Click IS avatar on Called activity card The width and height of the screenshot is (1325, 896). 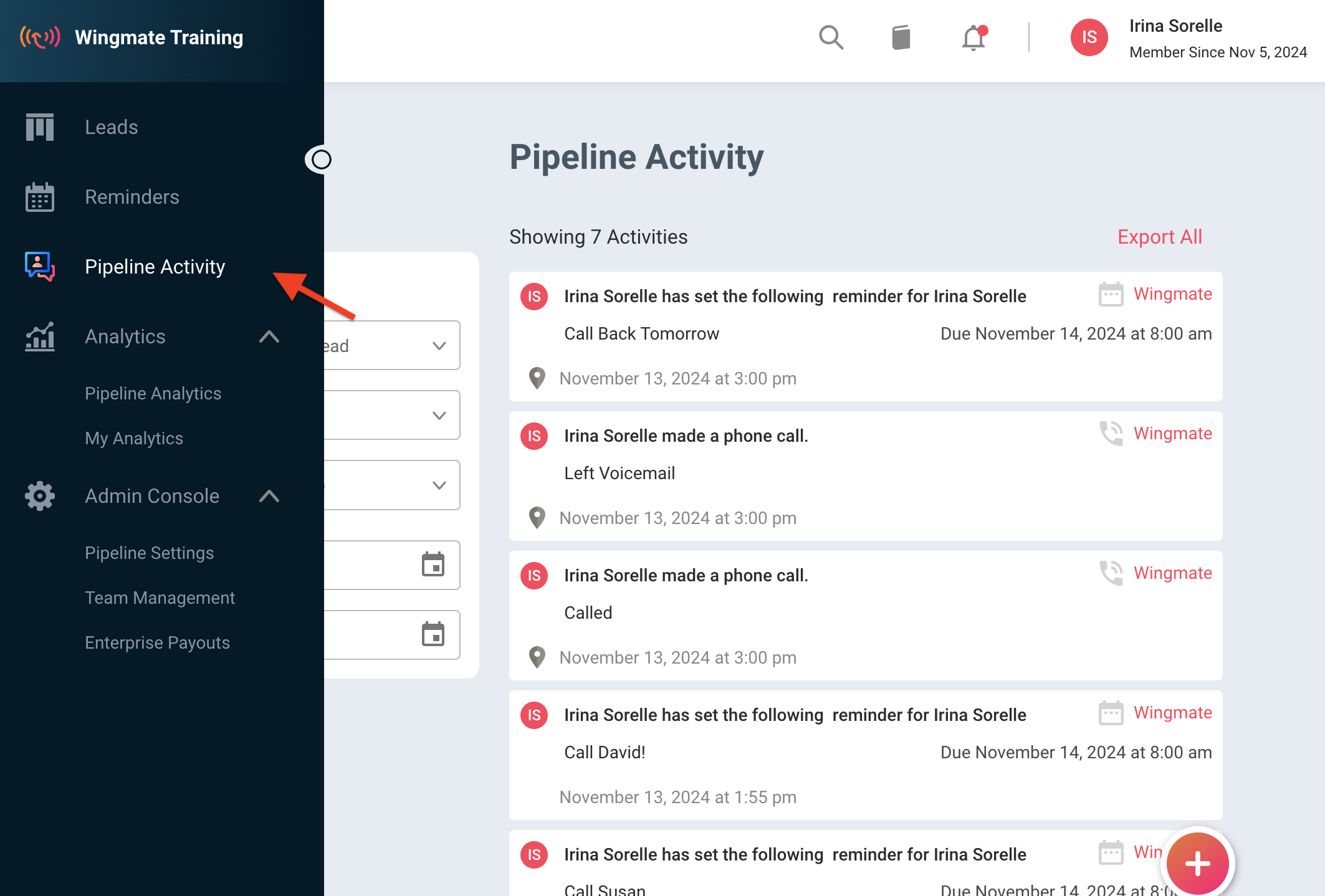tap(534, 576)
